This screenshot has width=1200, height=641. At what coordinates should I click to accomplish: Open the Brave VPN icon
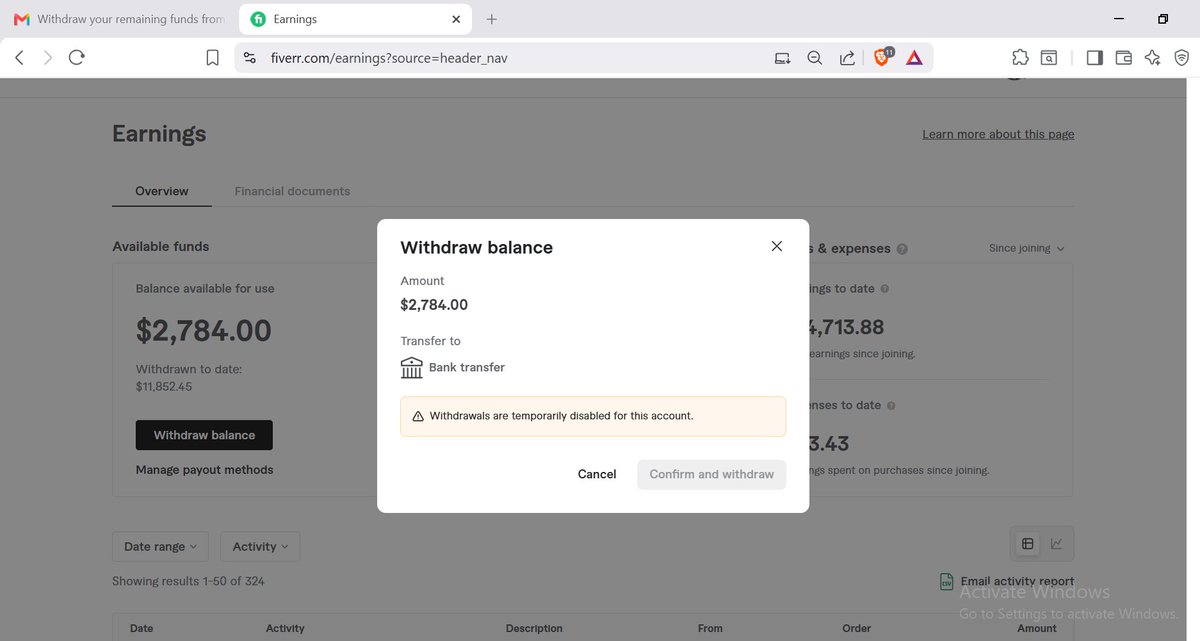(1181, 58)
